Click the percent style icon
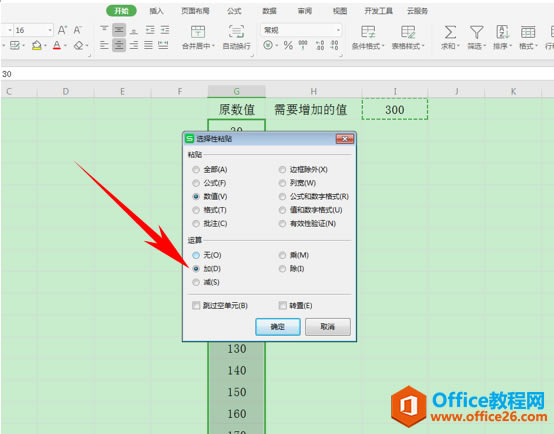554x434 pixels. pyautogui.click(x=288, y=45)
